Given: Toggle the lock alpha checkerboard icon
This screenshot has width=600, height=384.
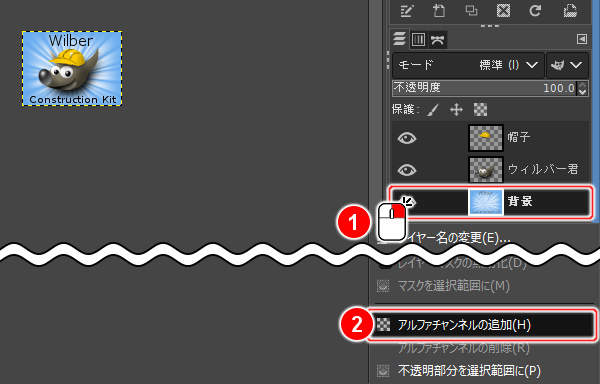Looking at the screenshot, I should (x=480, y=110).
